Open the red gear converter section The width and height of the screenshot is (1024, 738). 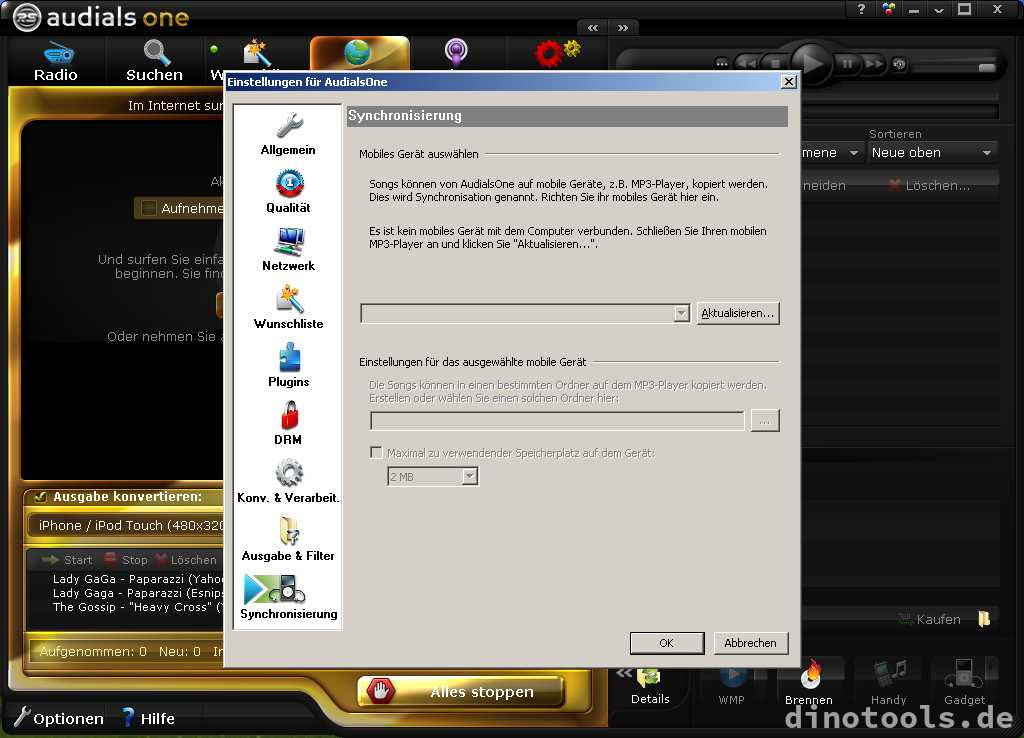tap(556, 52)
